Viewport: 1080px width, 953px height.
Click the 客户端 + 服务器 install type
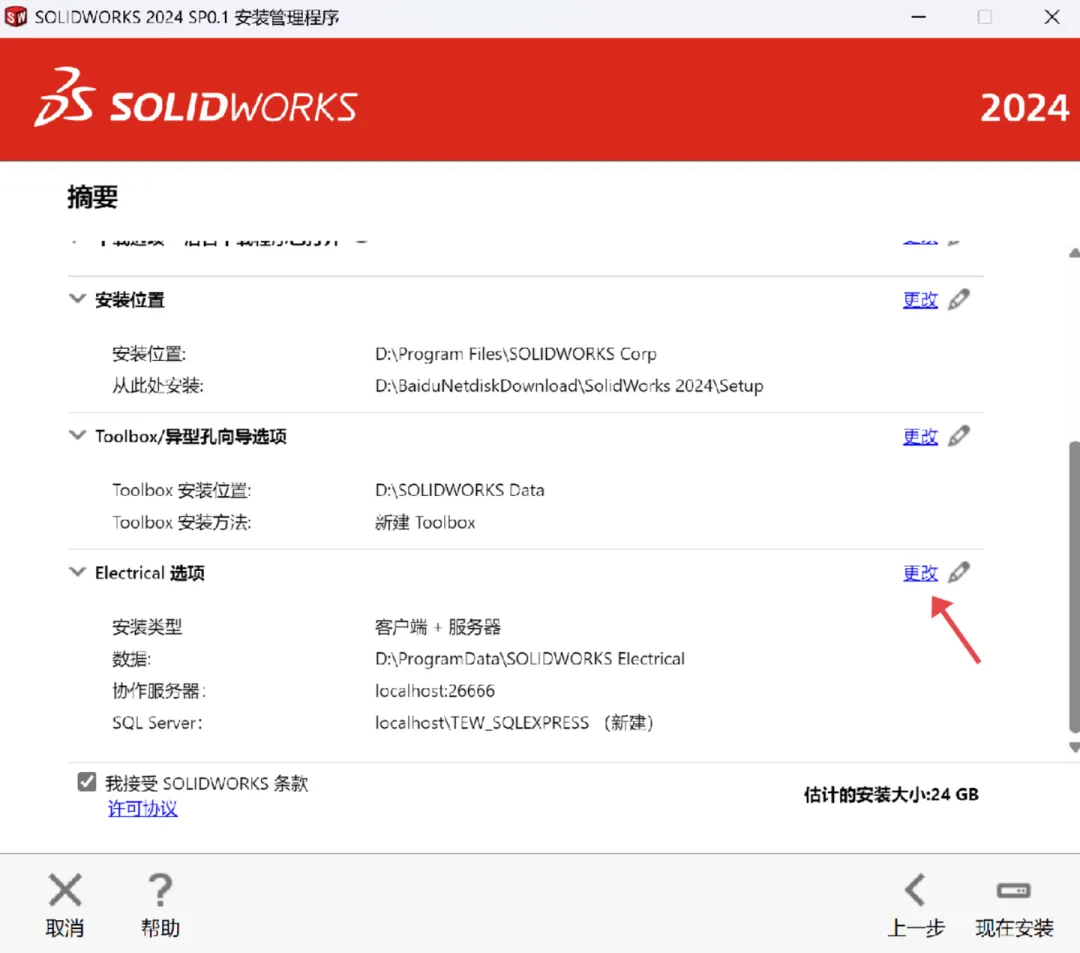[437, 627]
